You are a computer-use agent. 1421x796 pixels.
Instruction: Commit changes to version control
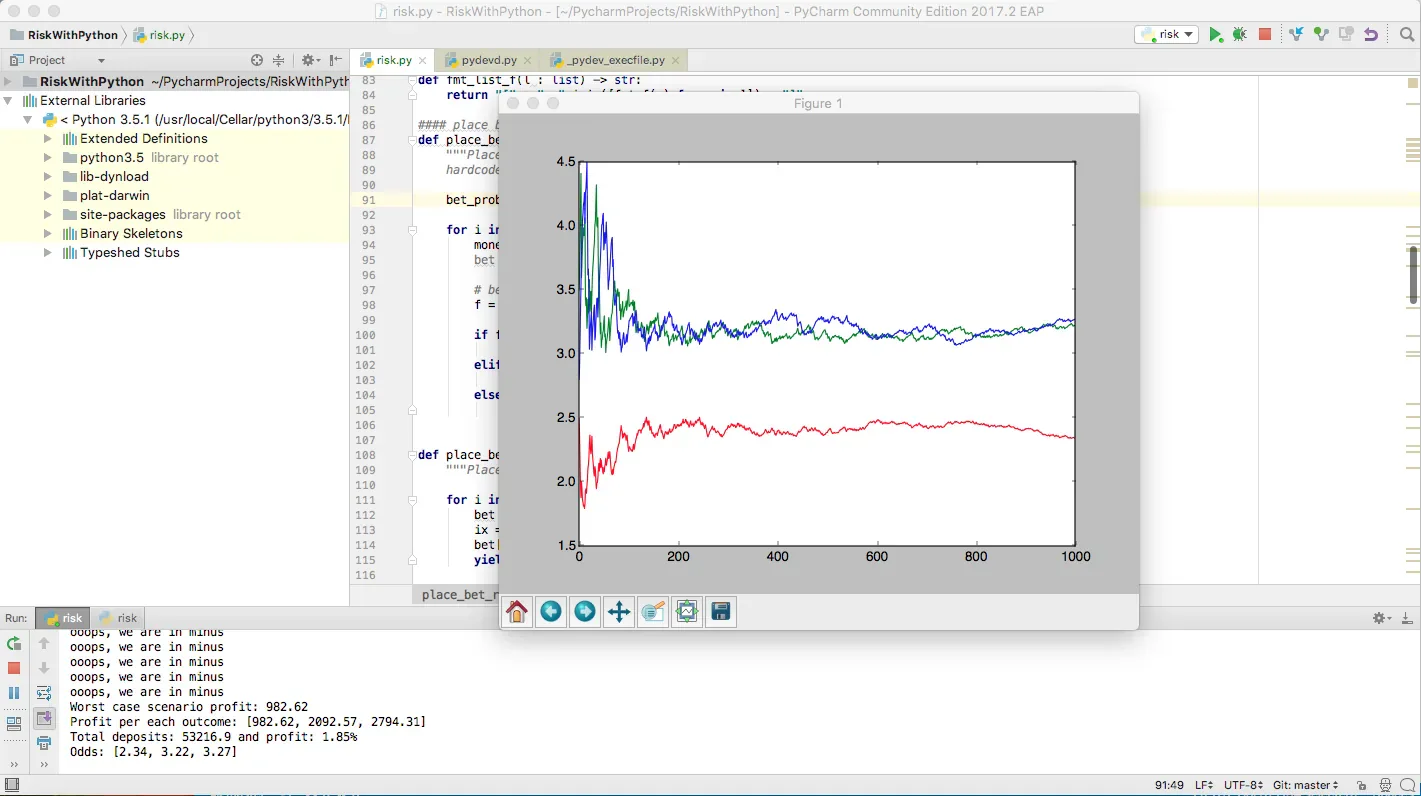pos(1321,34)
